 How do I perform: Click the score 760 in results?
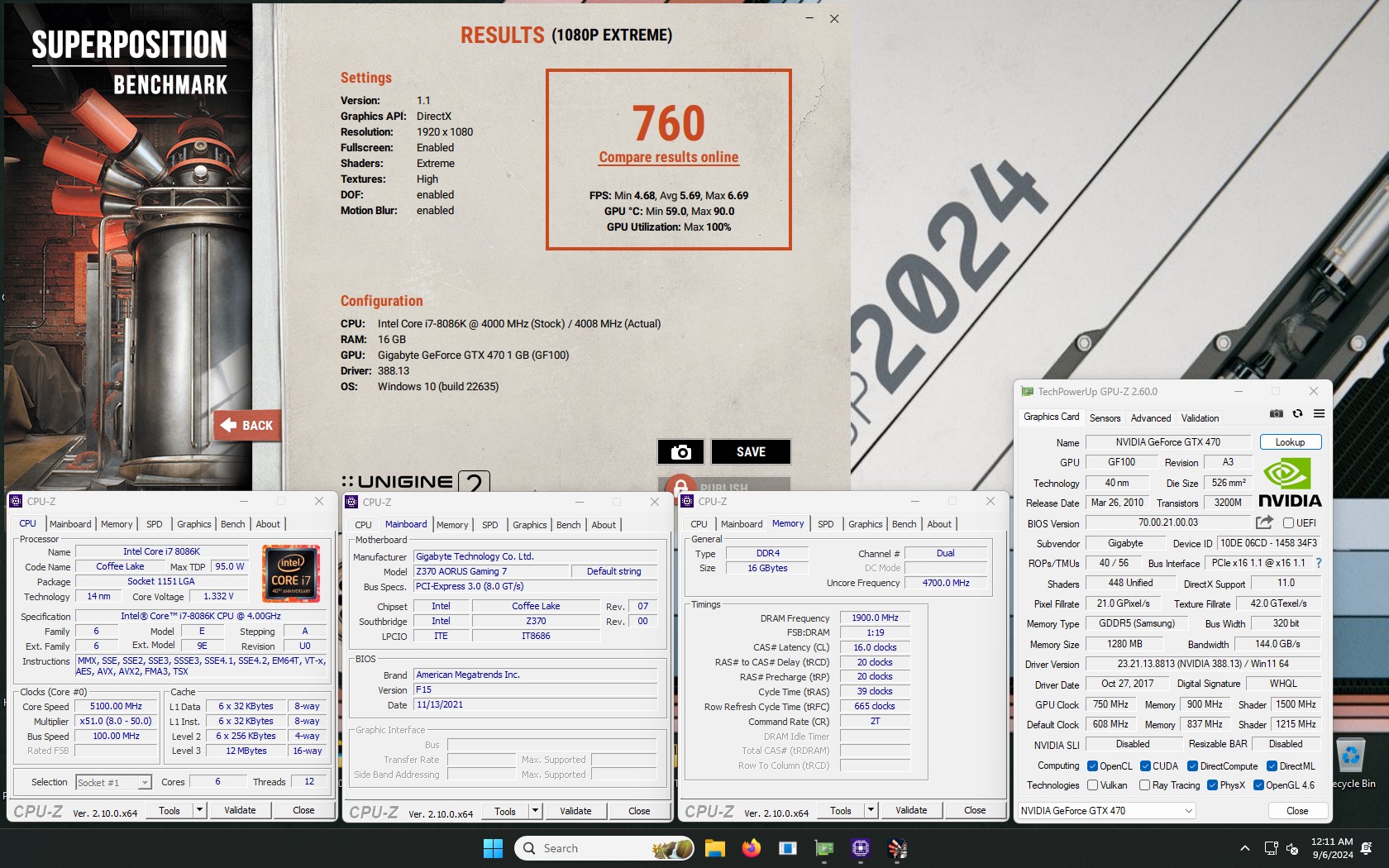[x=669, y=123]
